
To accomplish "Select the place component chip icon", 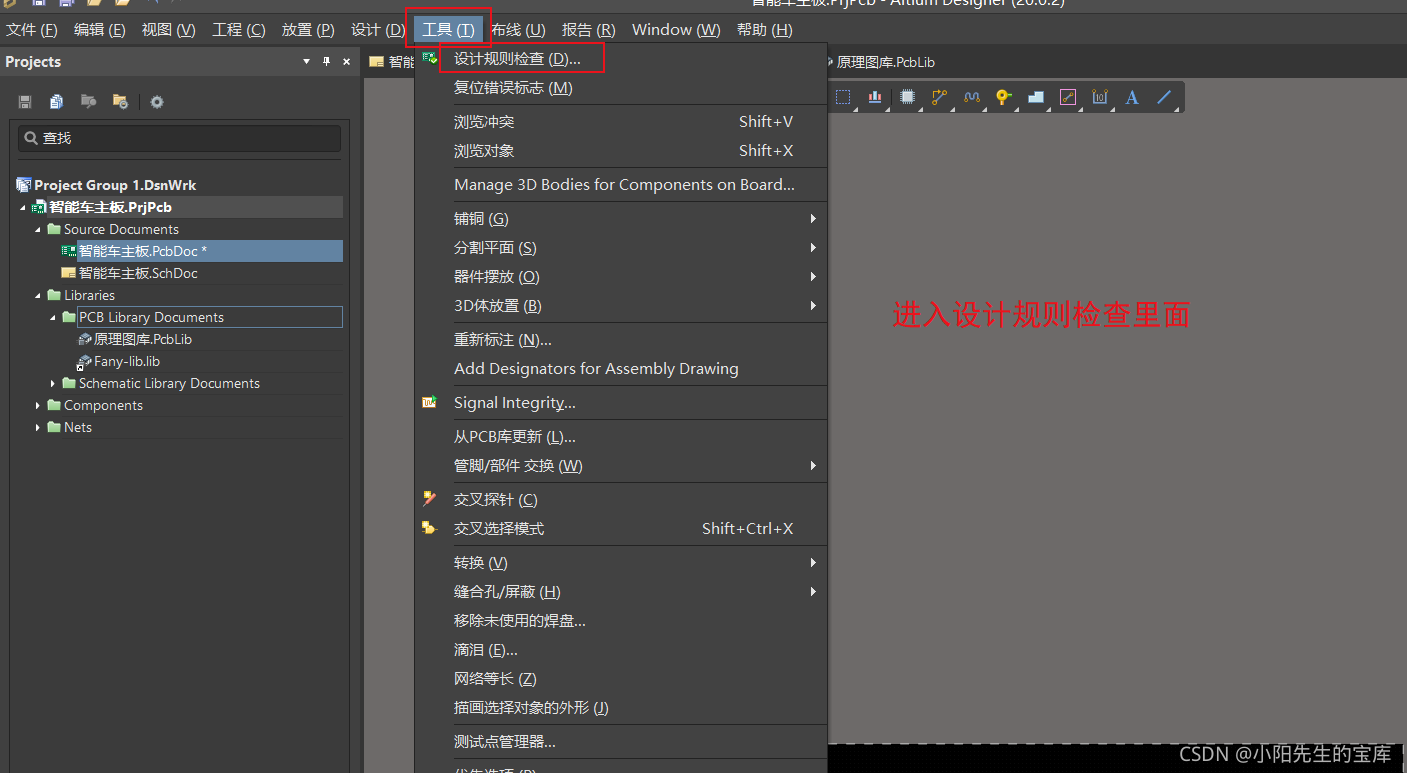I will click(907, 97).
